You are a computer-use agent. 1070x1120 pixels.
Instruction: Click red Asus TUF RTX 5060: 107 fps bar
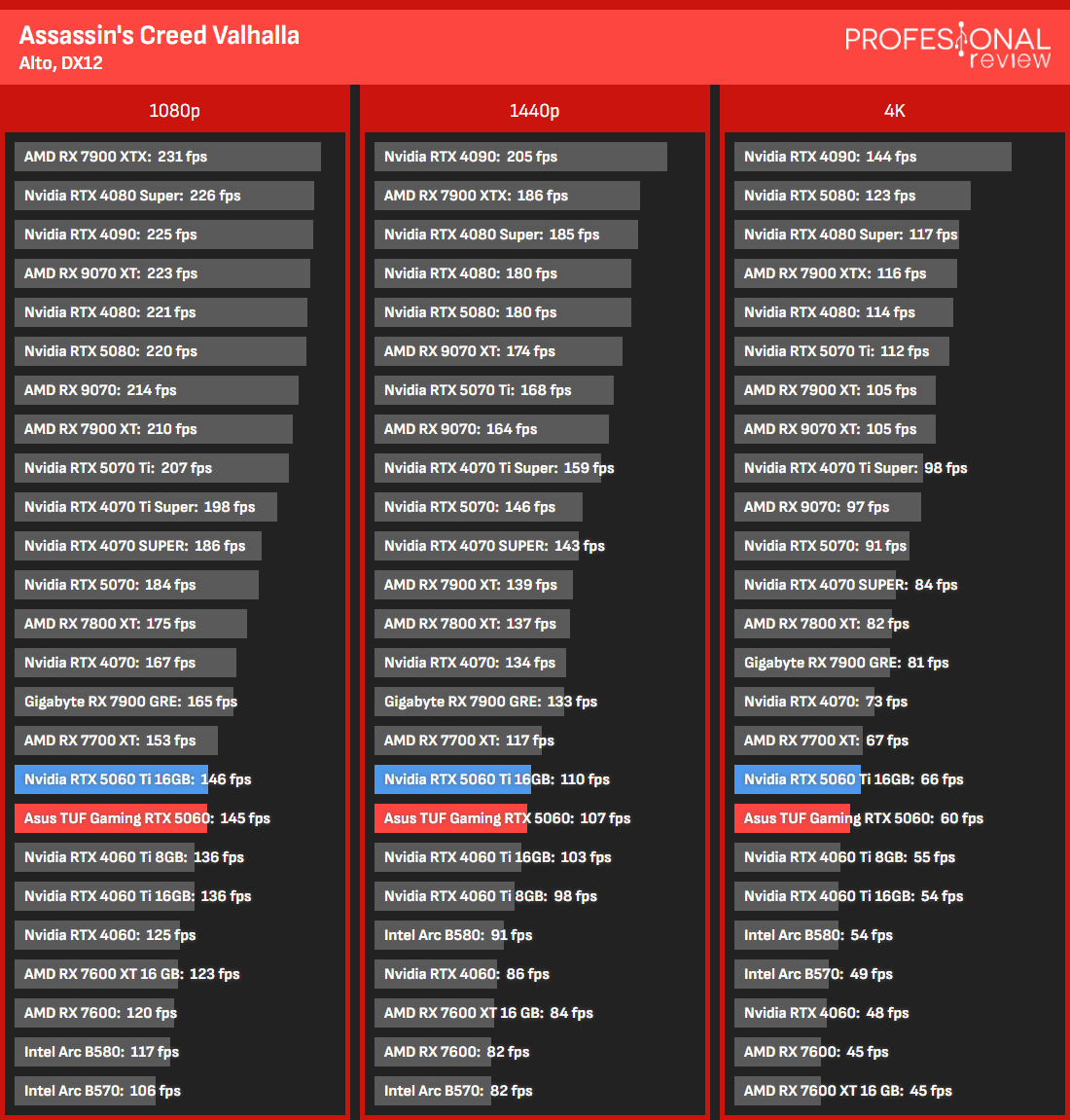point(450,818)
